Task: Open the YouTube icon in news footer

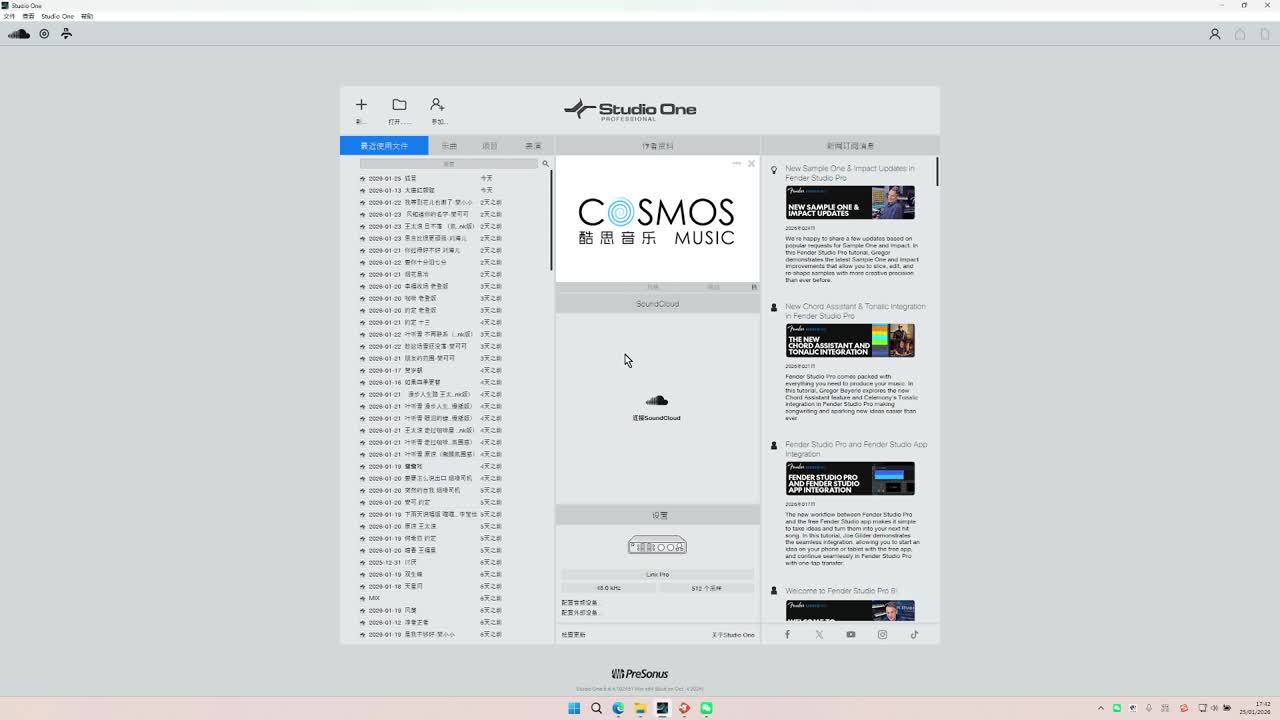Action: click(x=851, y=634)
